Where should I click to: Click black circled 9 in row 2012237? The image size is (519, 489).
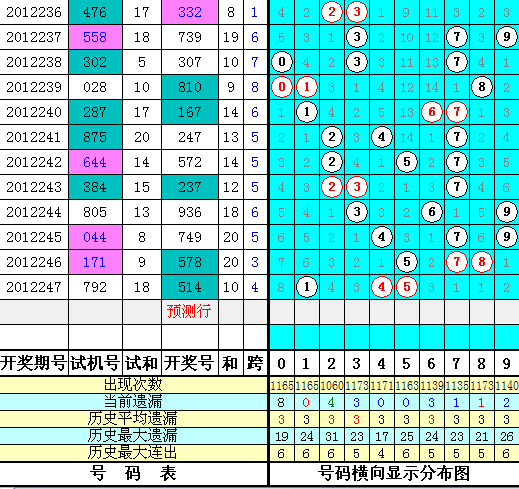tap(507, 37)
